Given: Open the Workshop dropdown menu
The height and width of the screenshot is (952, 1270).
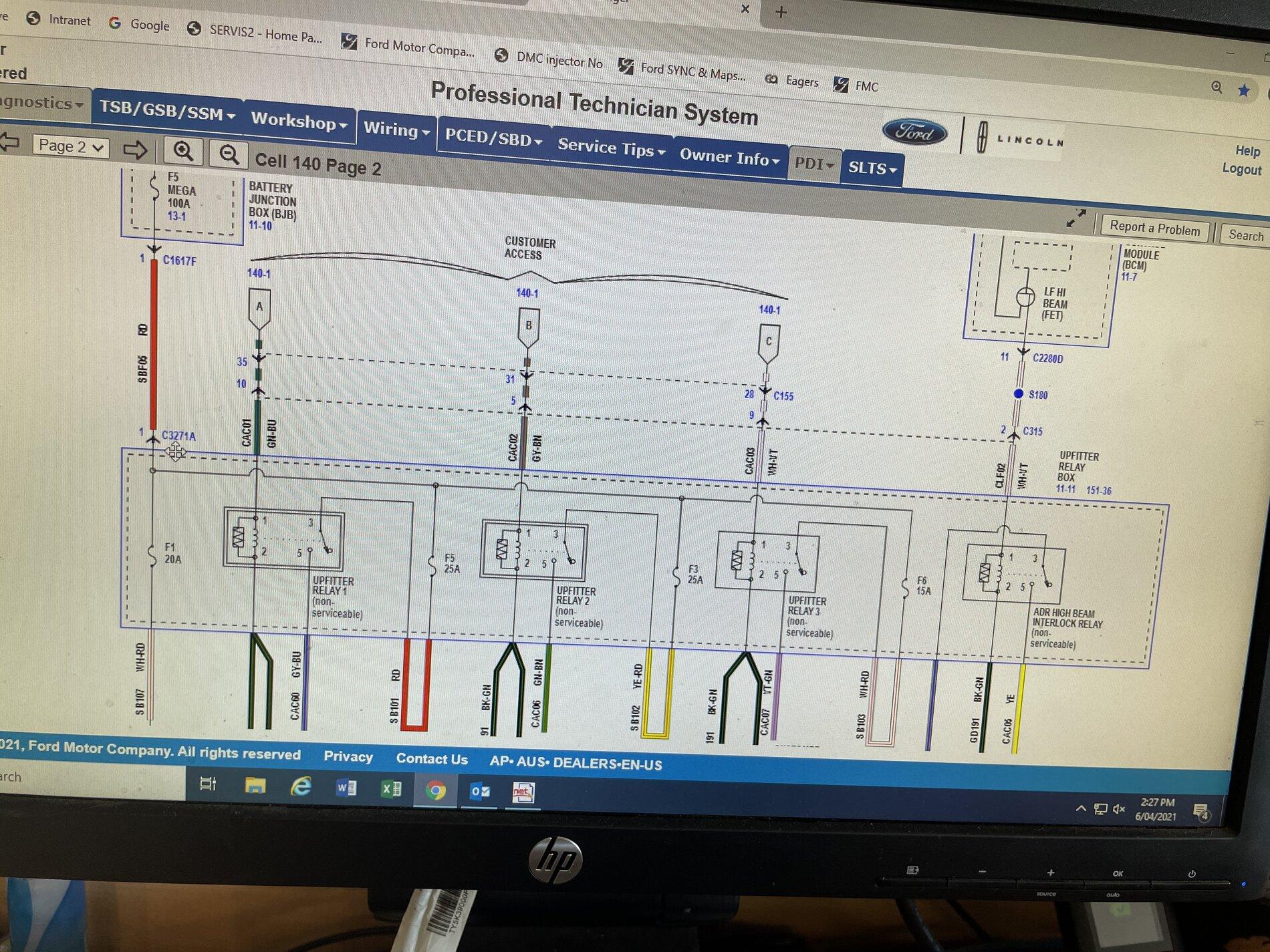Looking at the screenshot, I should tap(299, 121).
